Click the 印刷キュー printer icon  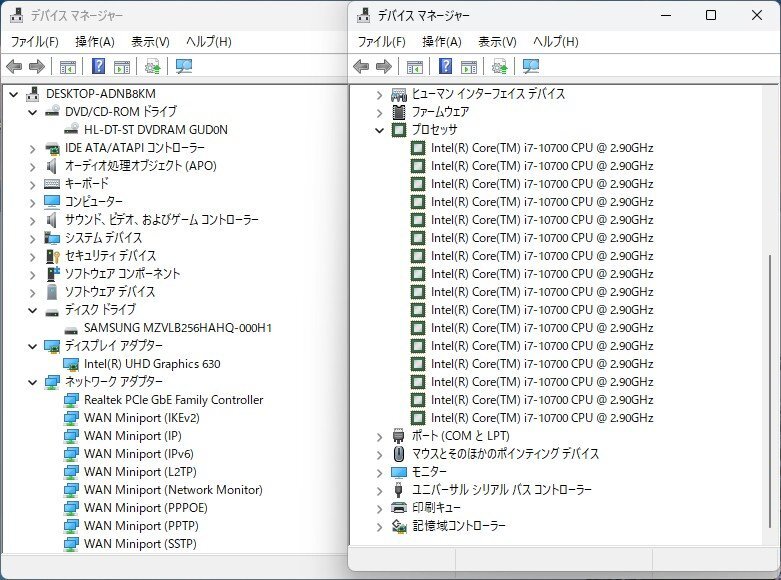(x=399, y=508)
